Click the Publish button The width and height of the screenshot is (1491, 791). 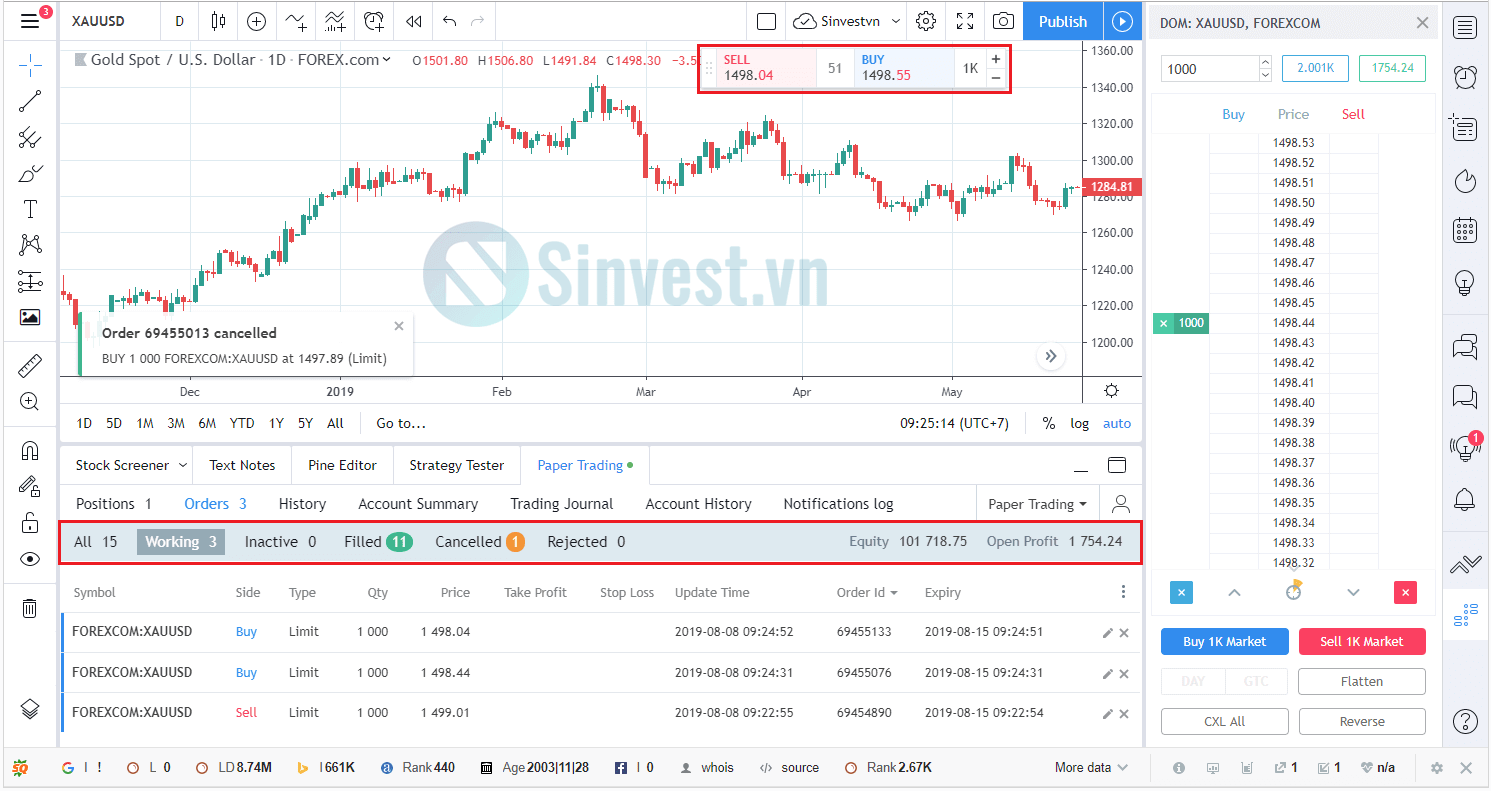1063,21
